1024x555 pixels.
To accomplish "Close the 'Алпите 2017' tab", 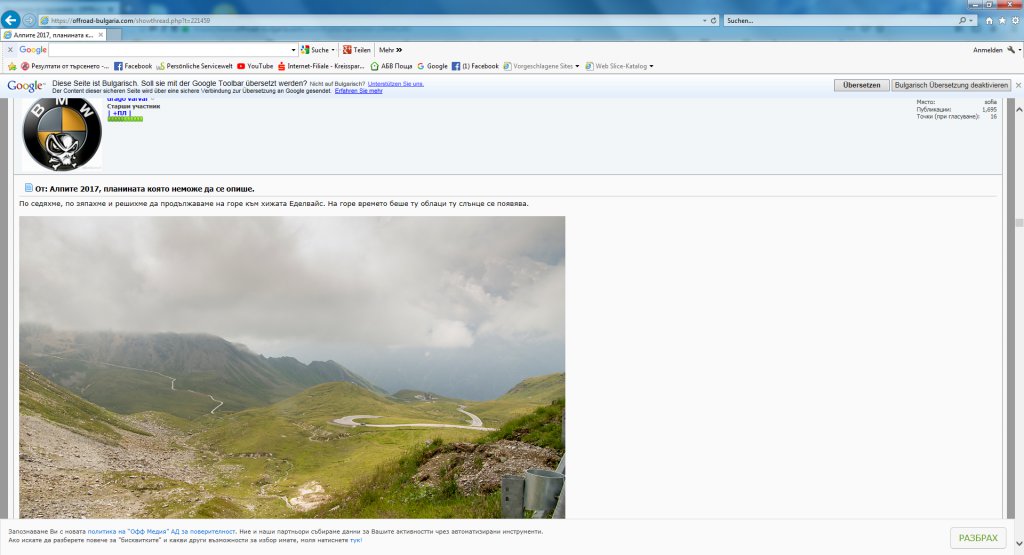I will click(101, 35).
